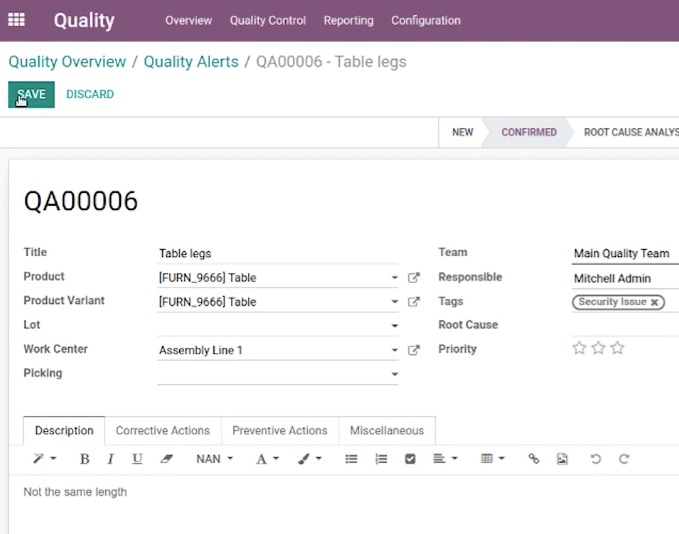Open the NAN font size dropdown
Image resolution: width=679 pixels, height=534 pixels.
coord(214,459)
